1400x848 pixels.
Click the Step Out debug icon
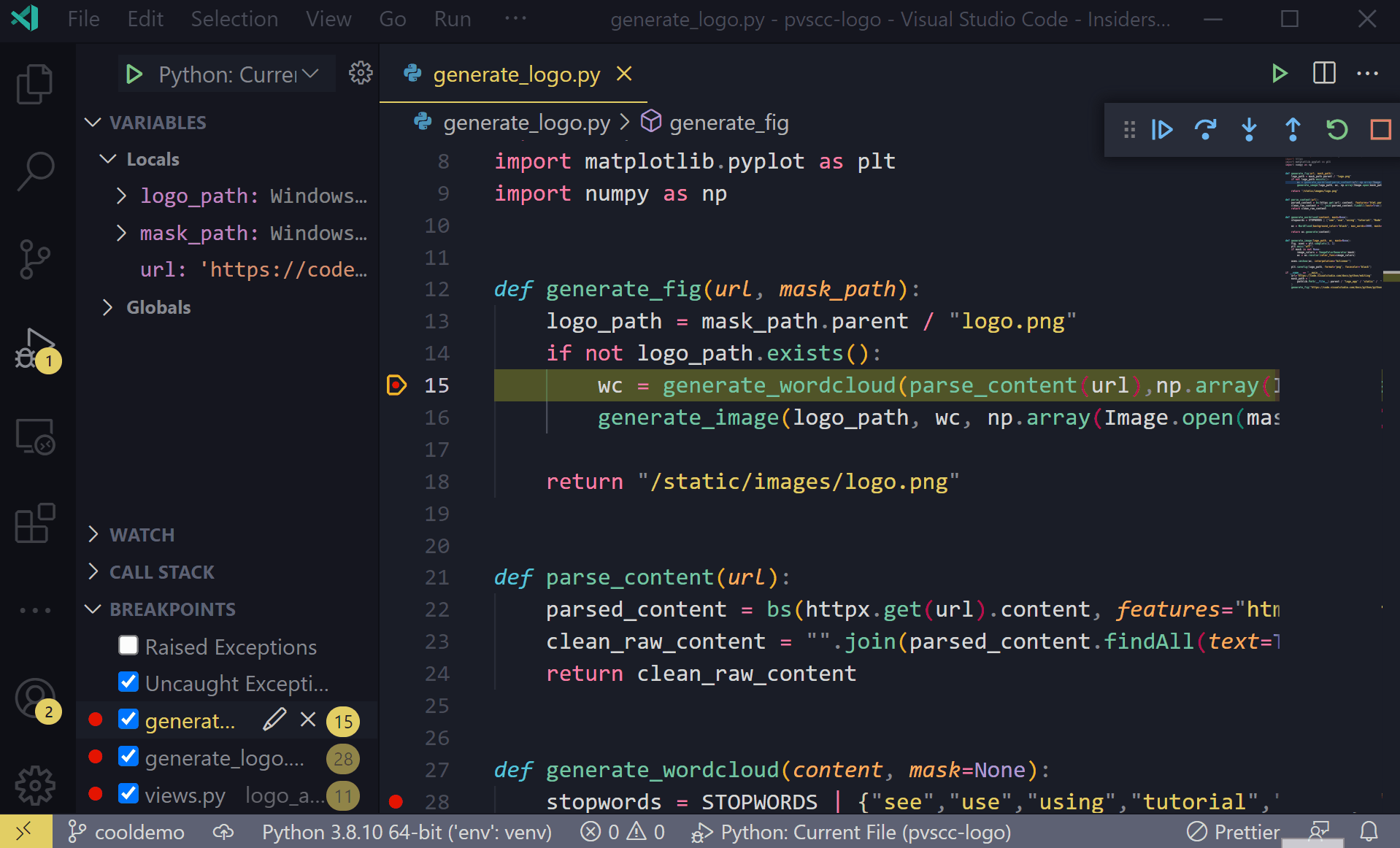click(1292, 130)
